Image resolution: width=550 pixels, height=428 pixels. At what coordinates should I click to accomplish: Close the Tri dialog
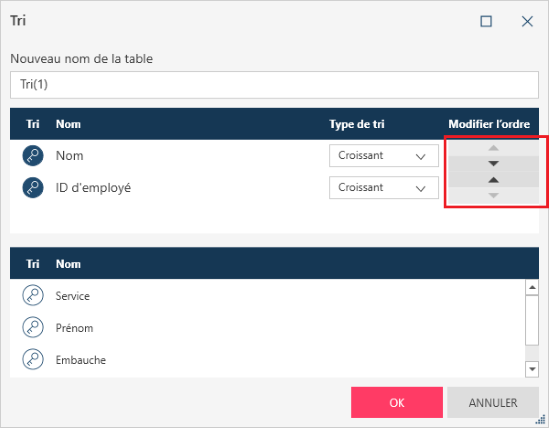coord(527,21)
